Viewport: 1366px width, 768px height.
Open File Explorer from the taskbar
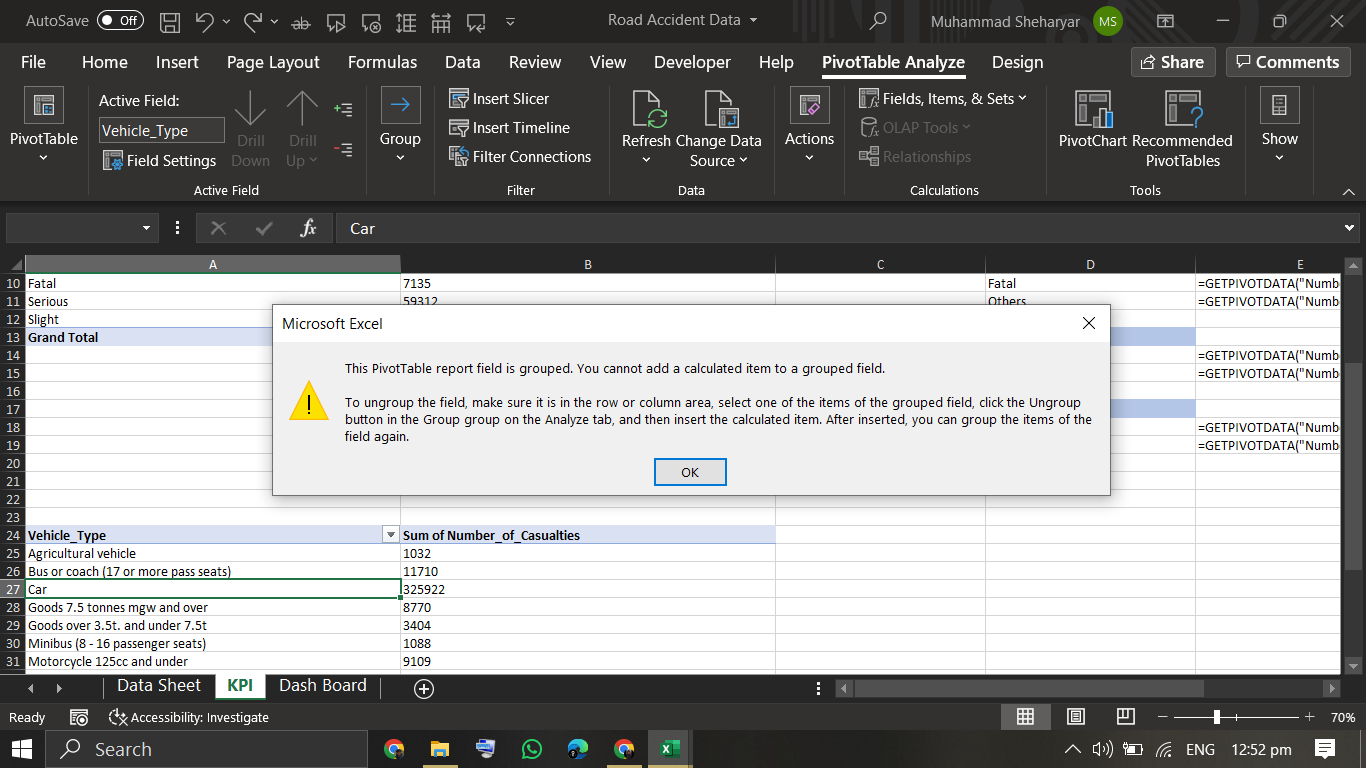point(440,749)
